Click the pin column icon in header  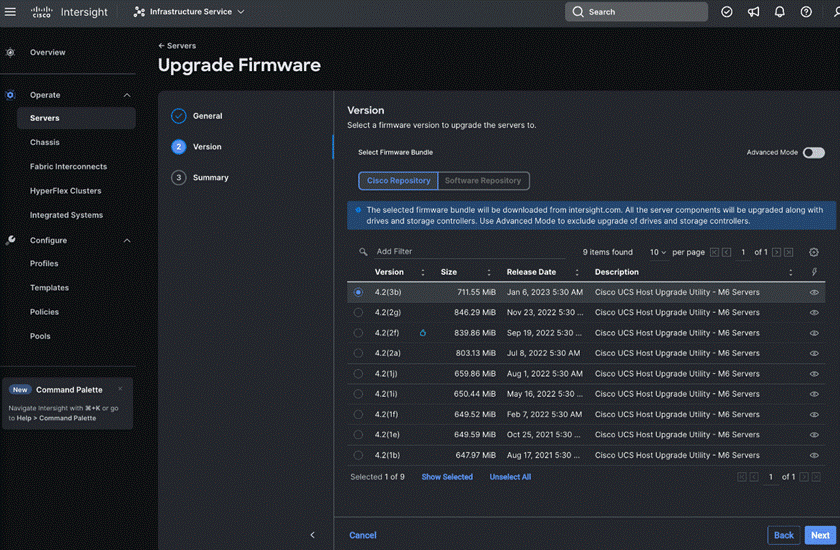point(814,272)
